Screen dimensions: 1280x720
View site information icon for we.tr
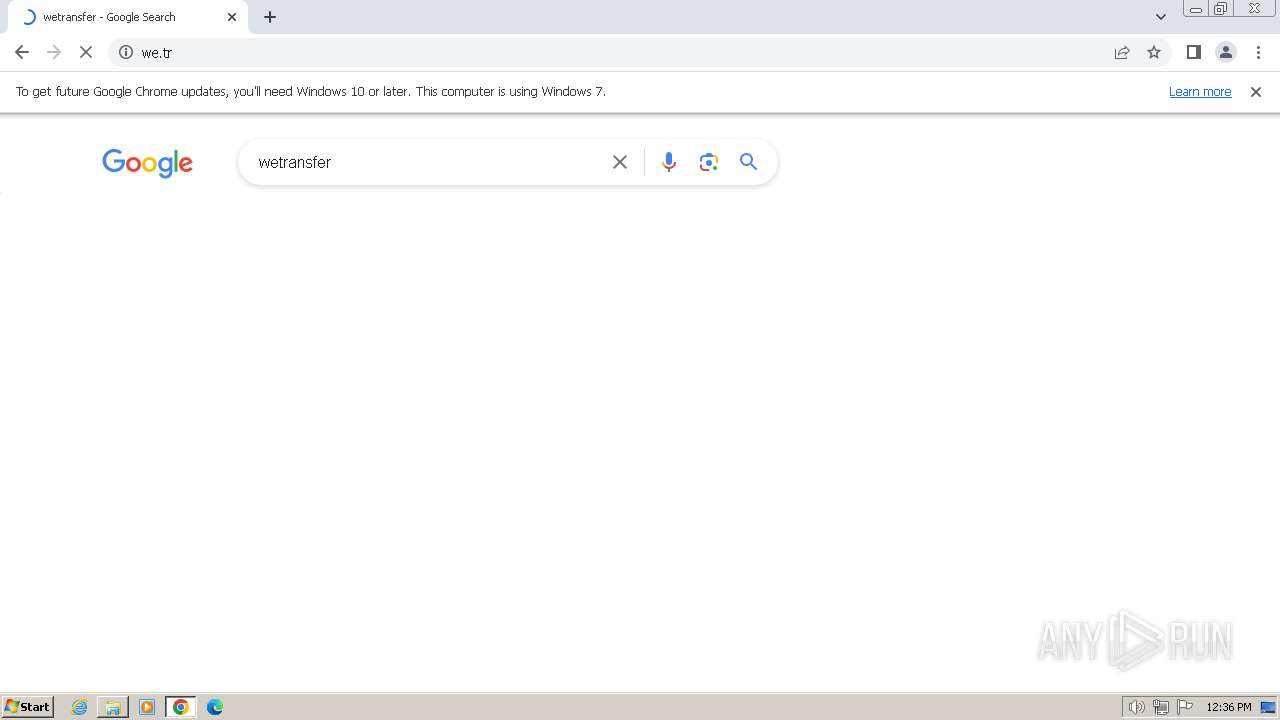click(x=126, y=52)
